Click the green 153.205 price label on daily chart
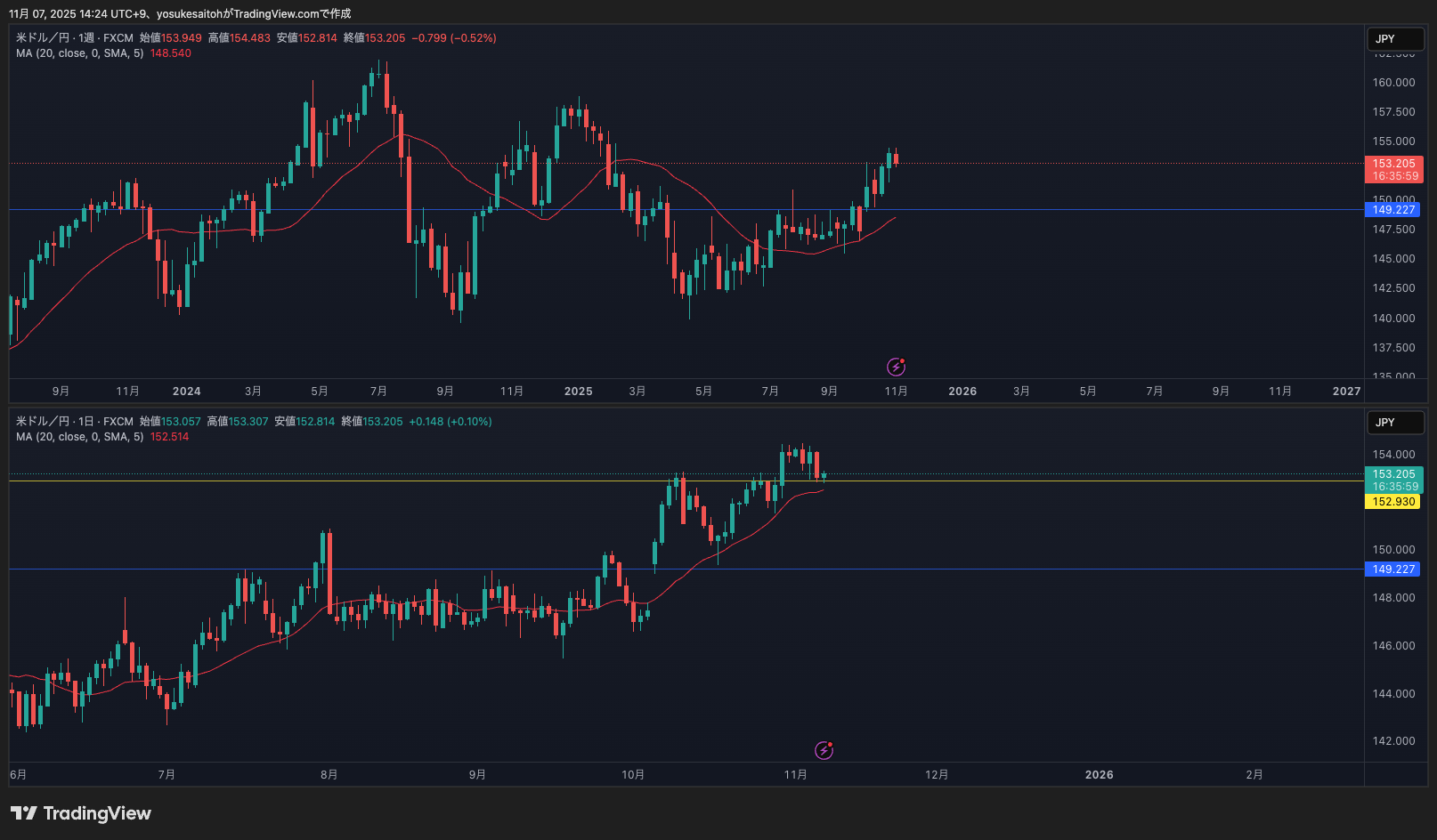The image size is (1437, 840). click(x=1393, y=480)
